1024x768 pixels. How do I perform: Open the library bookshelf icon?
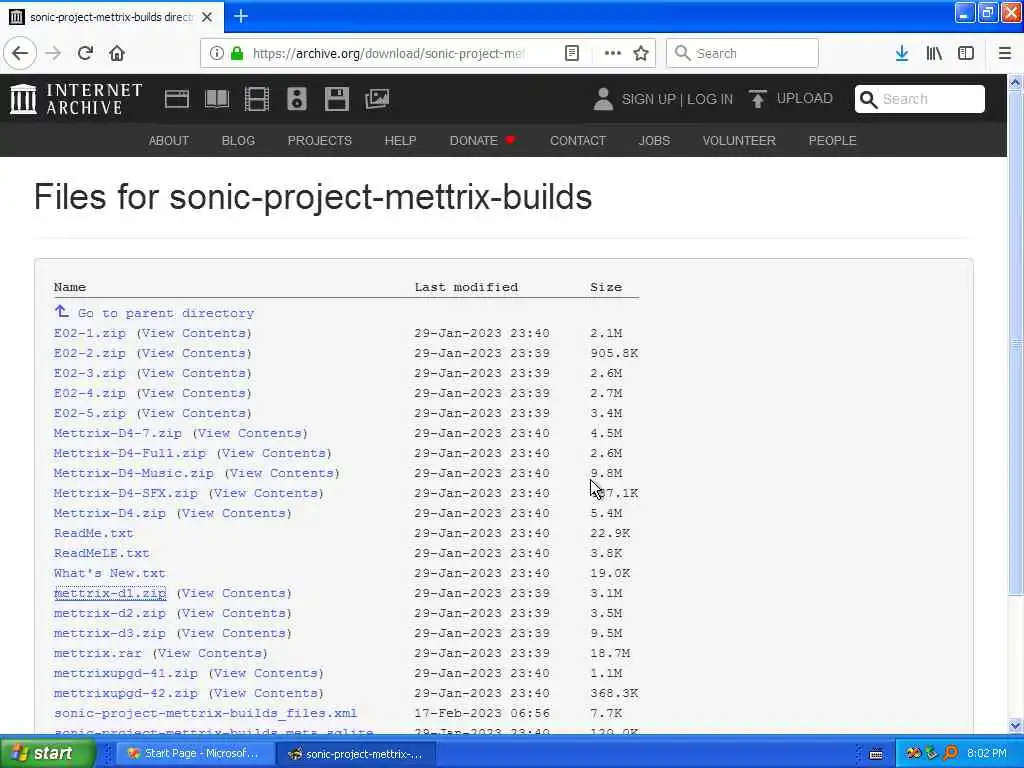[x=934, y=53]
